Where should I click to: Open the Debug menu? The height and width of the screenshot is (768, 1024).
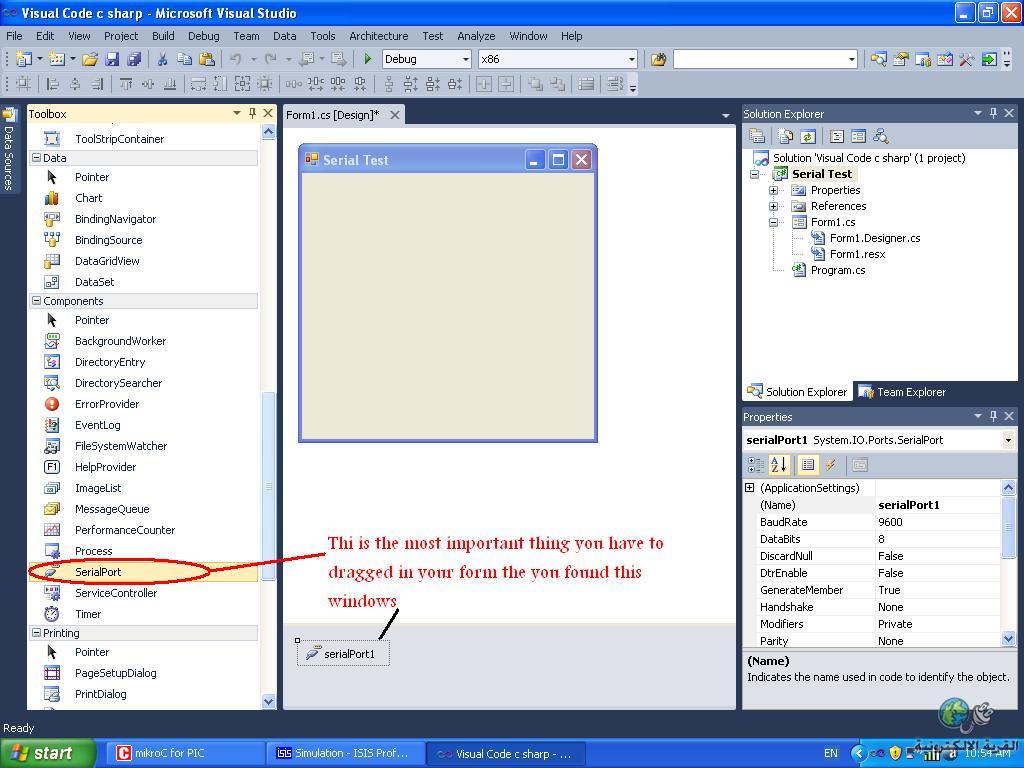click(204, 36)
